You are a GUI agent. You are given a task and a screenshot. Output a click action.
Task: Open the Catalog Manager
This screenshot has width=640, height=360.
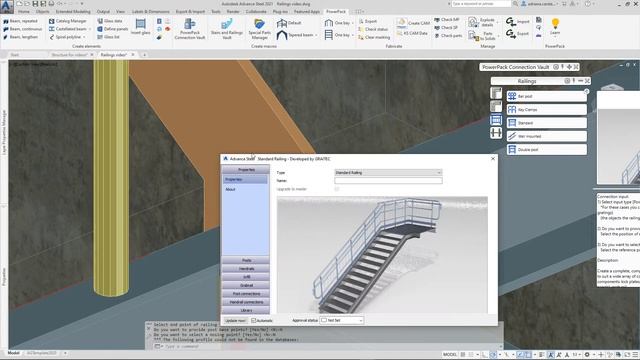pyautogui.click(x=67, y=21)
